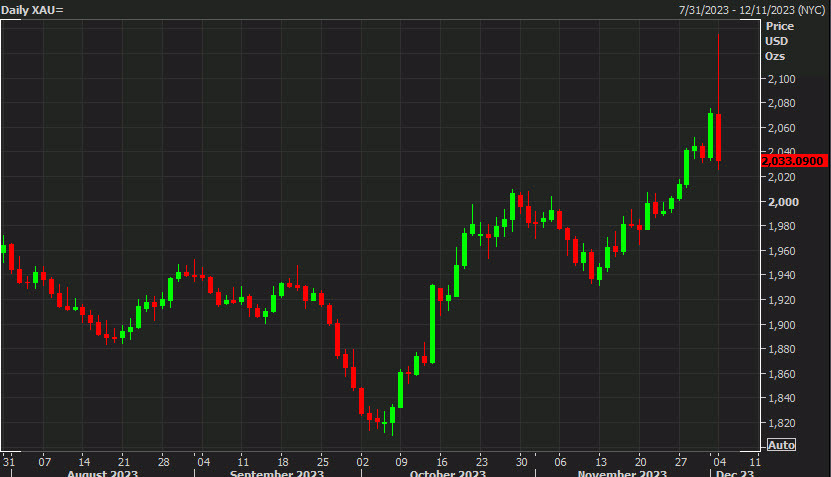Click the 16 October date tick
Viewport: 831px width, 477px height.
click(442, 462)
